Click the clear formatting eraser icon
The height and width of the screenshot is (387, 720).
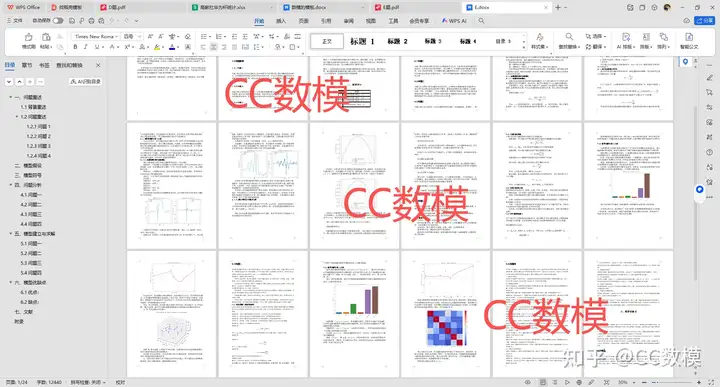187,36
